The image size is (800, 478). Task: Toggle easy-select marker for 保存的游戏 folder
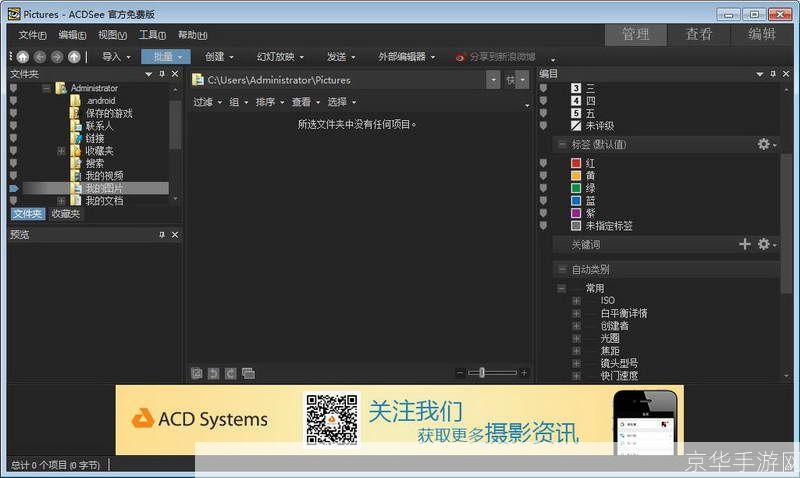[13, 113]
